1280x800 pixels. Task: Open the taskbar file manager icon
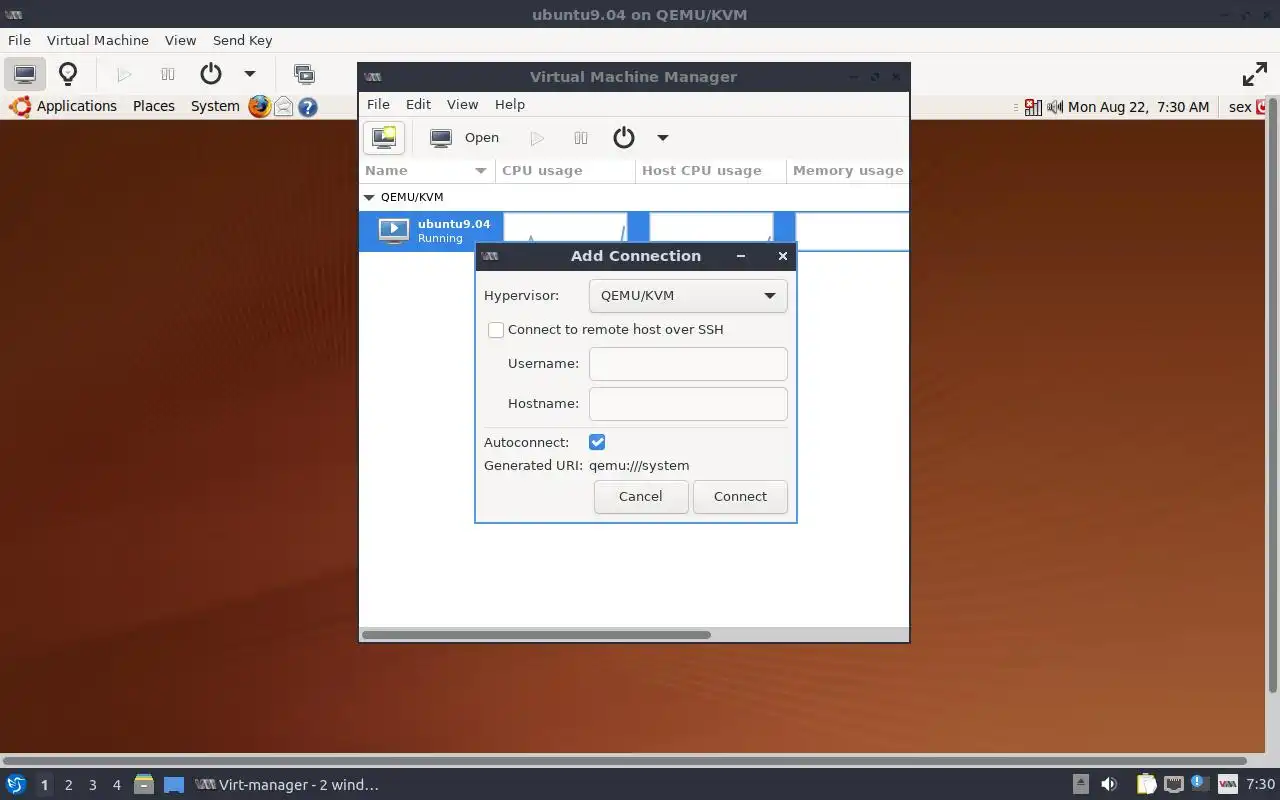(143, 785)
